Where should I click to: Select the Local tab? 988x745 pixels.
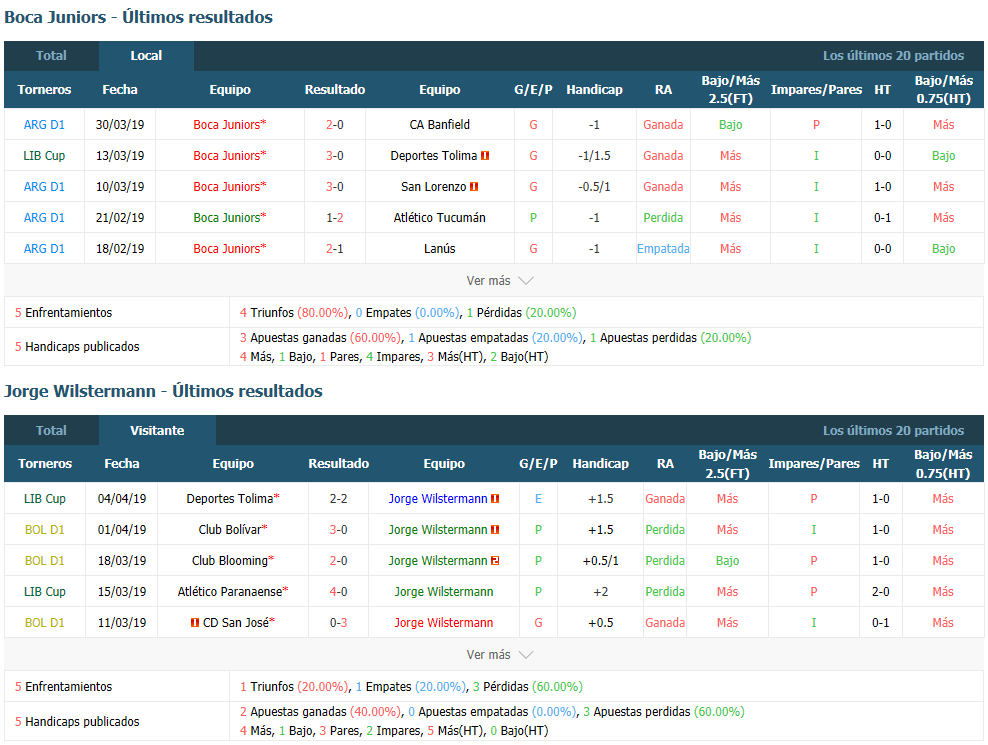coord(146,55)
